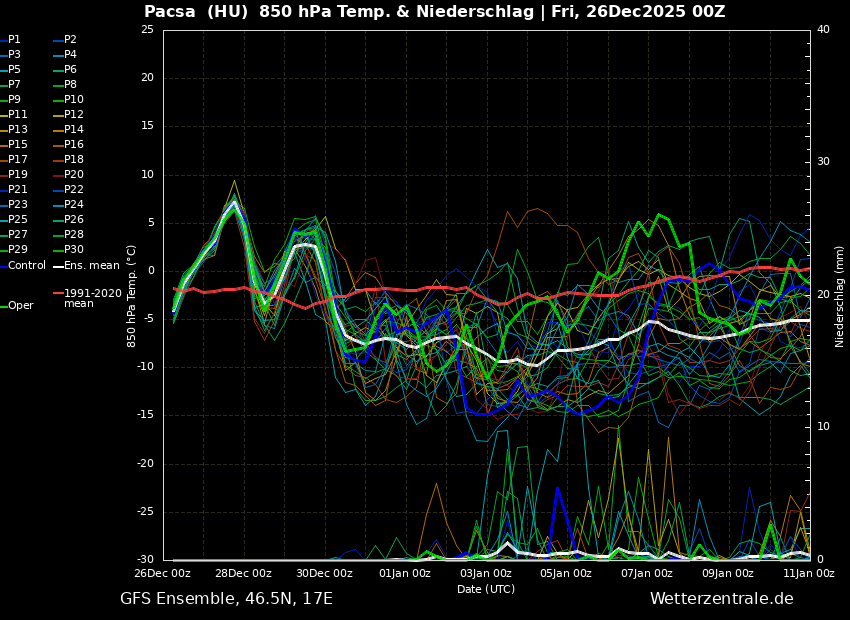The width and height of the screenshot is (850, 620).
Task: Select the 11Jan 00z date tick label
Action: click(x=808, y=574)
